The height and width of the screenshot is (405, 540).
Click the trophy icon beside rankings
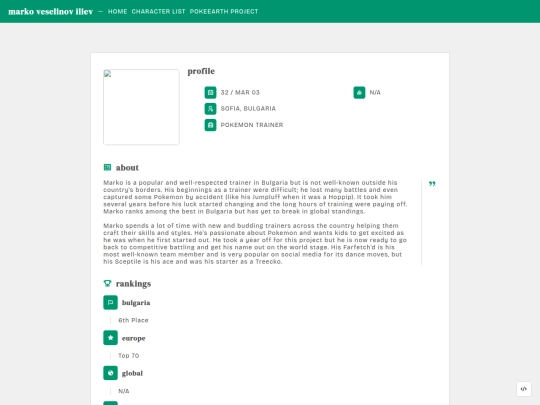pyautogui.click(x=107, y=283)
